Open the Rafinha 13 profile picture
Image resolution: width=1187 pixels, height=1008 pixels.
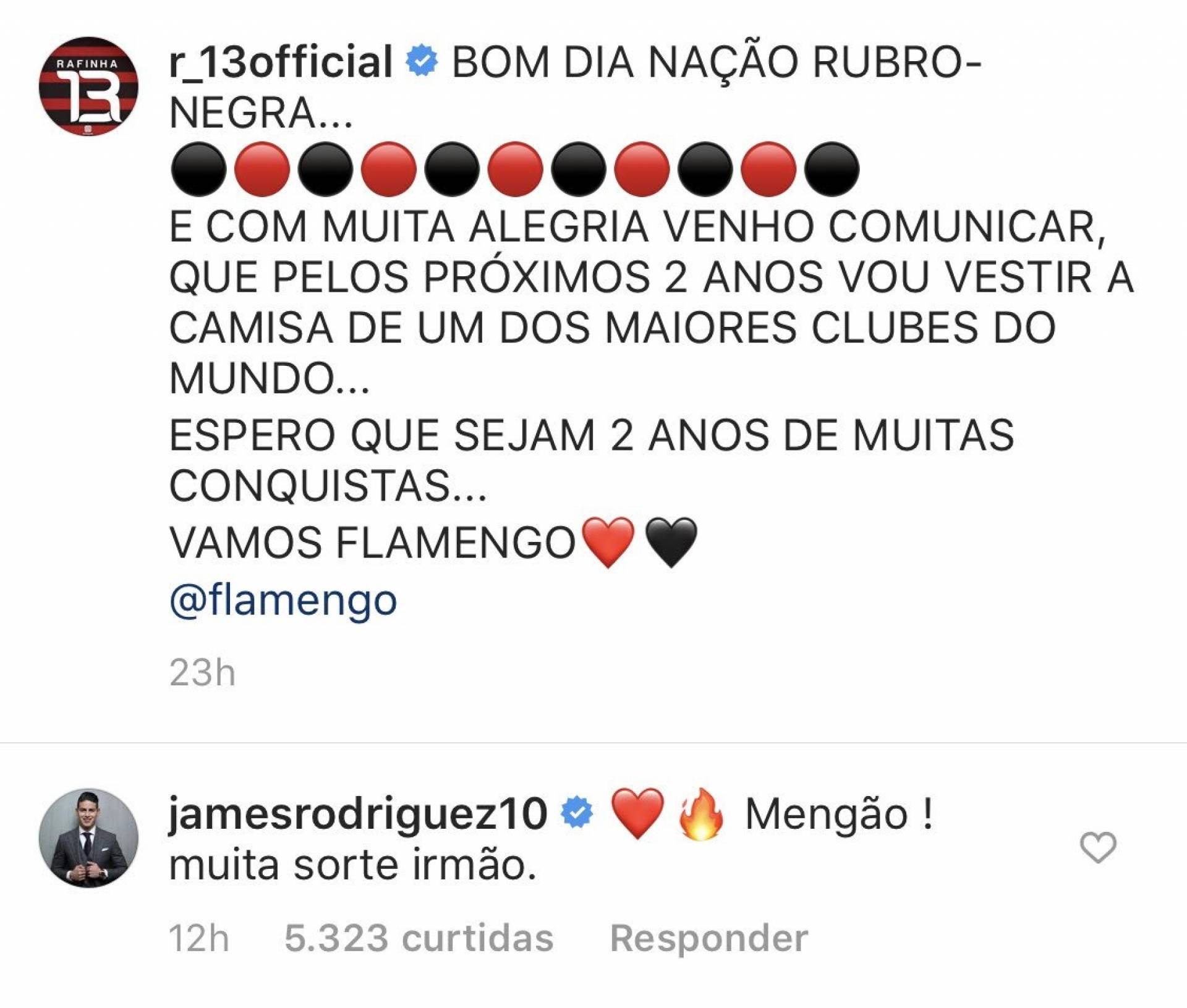coord(88,86)
